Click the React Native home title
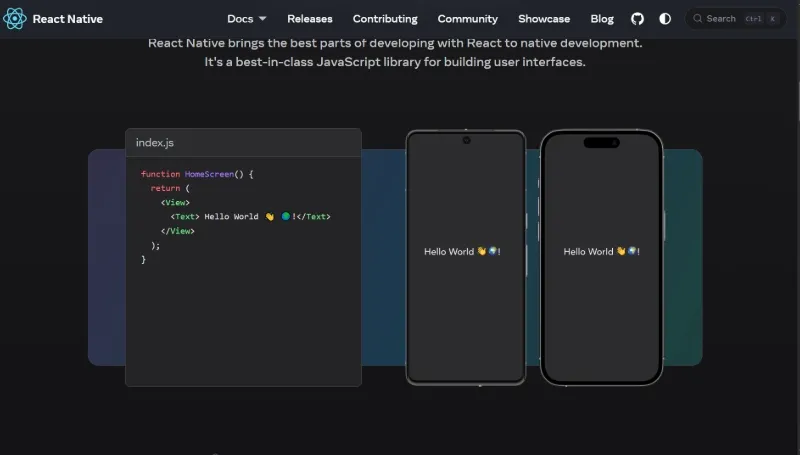This screenshot has width=800, height=455. [68, 19]
